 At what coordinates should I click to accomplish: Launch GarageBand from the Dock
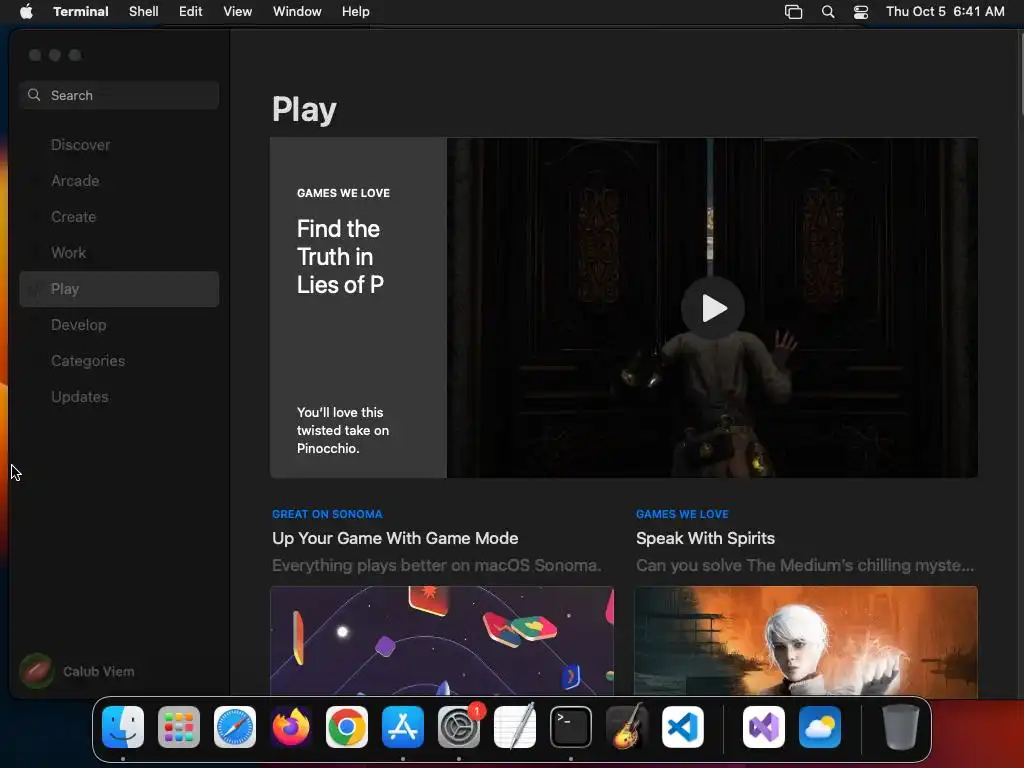627,727
